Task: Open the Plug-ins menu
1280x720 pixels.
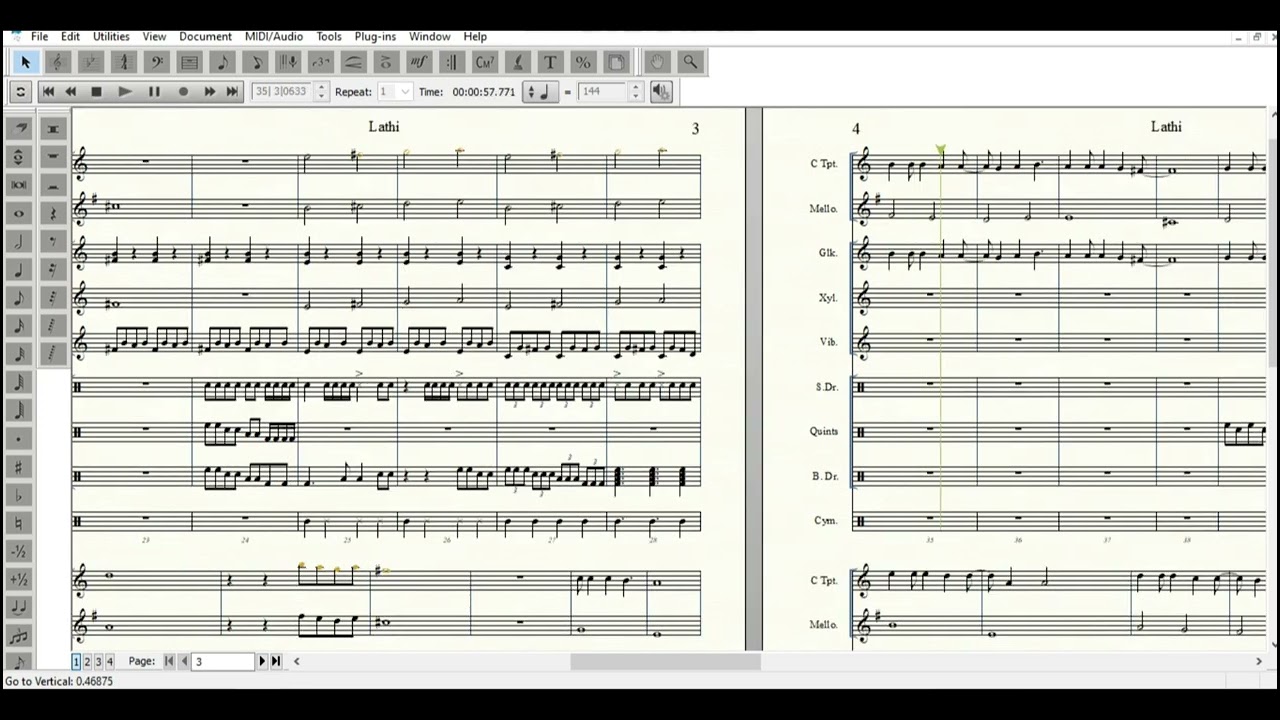Action: [375, 36]
